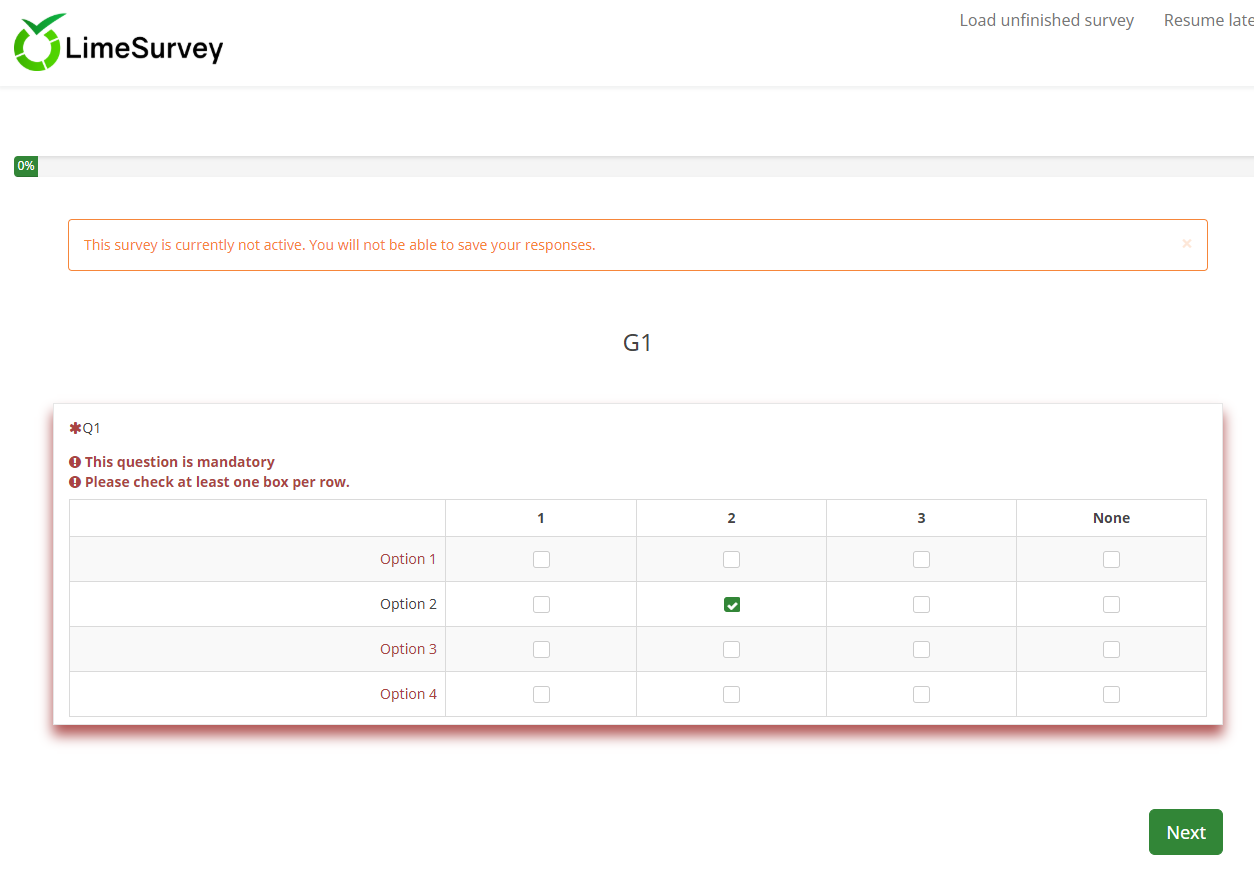This screenshot has height=872, width=1254.
Task: Click the None column header
Action: 1111,518
